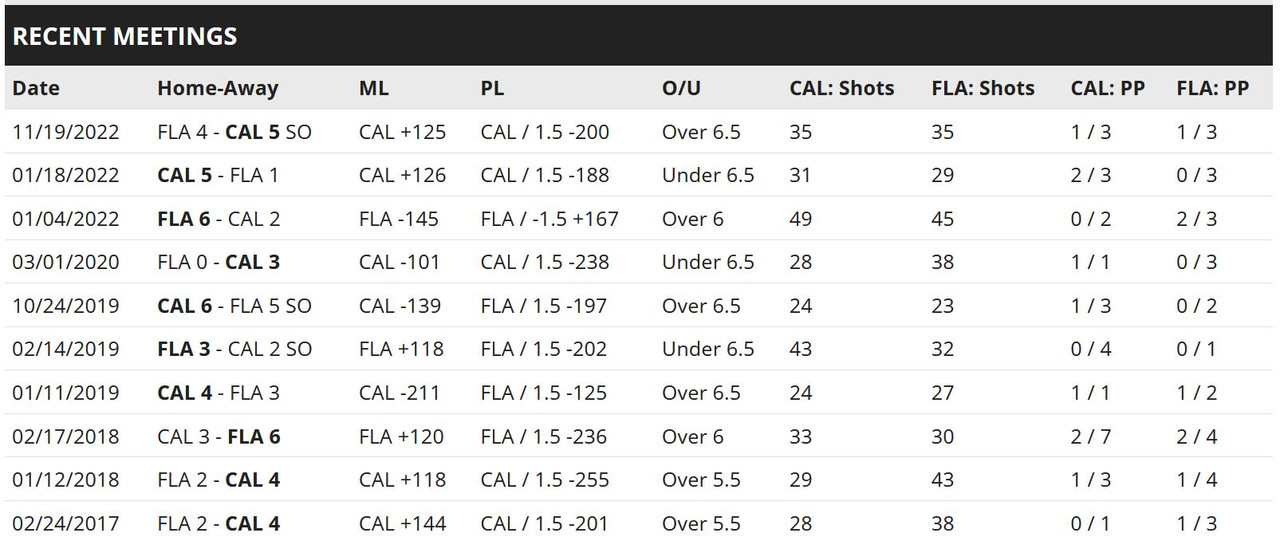Select the FLA: PP column header
The height and width of the screenshot is (542, 1280).
point(1213,88)
